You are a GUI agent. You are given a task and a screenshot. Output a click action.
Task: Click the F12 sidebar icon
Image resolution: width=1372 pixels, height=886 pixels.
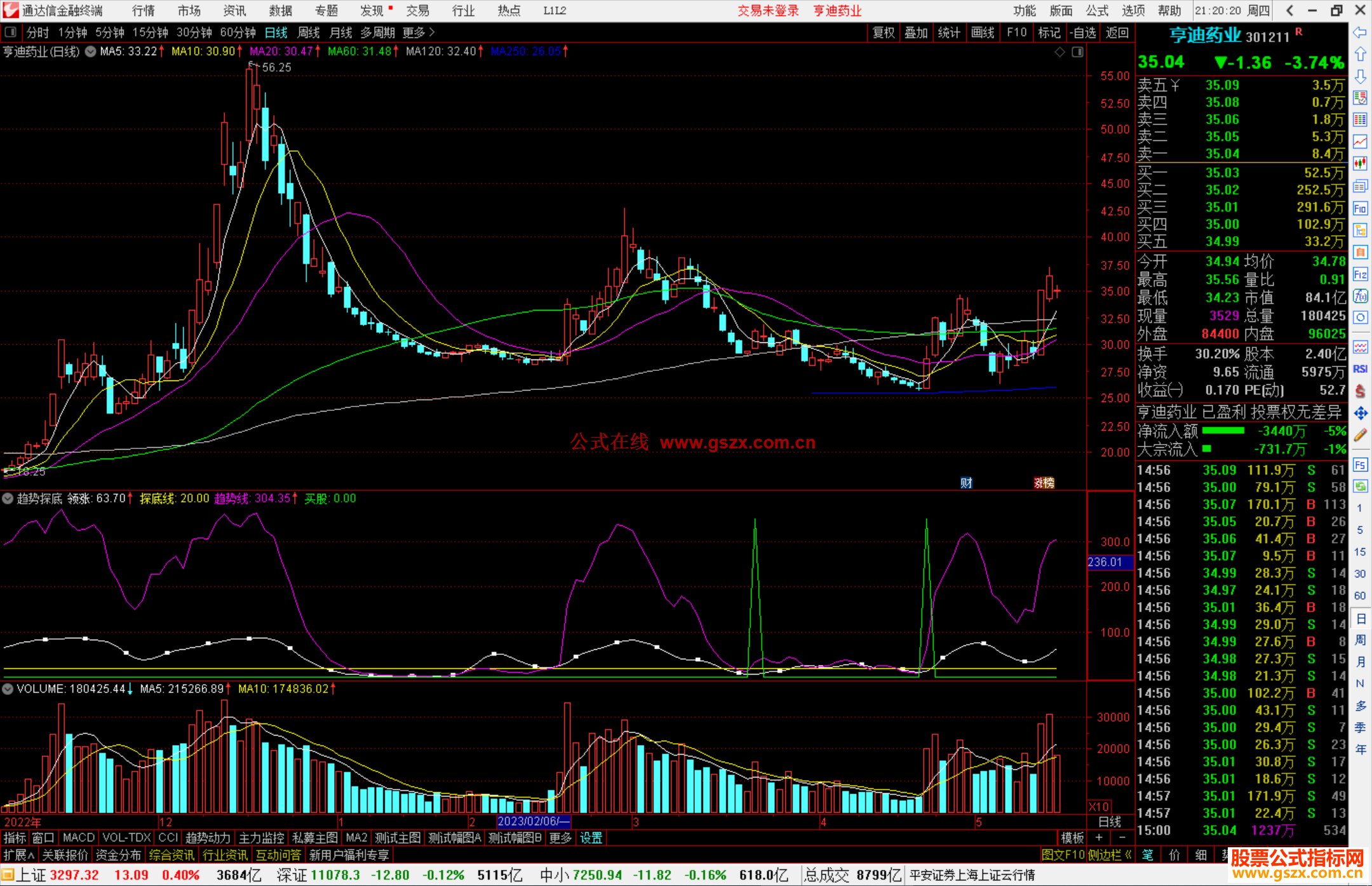pos(1360,274)
